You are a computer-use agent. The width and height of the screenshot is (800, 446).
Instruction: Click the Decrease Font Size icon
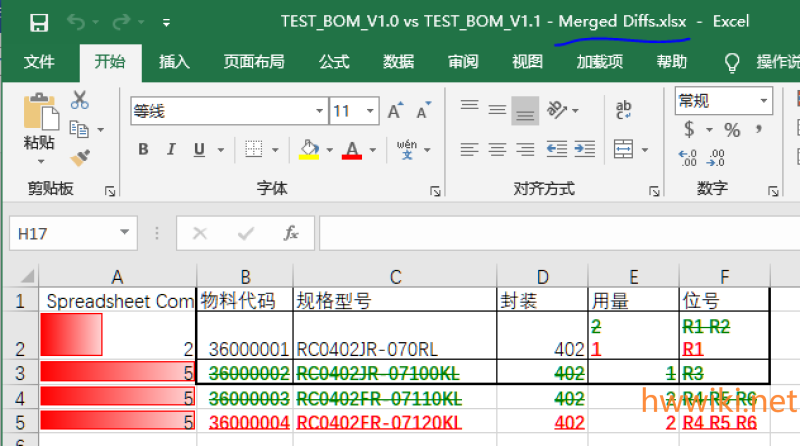(x=423, y=110)
